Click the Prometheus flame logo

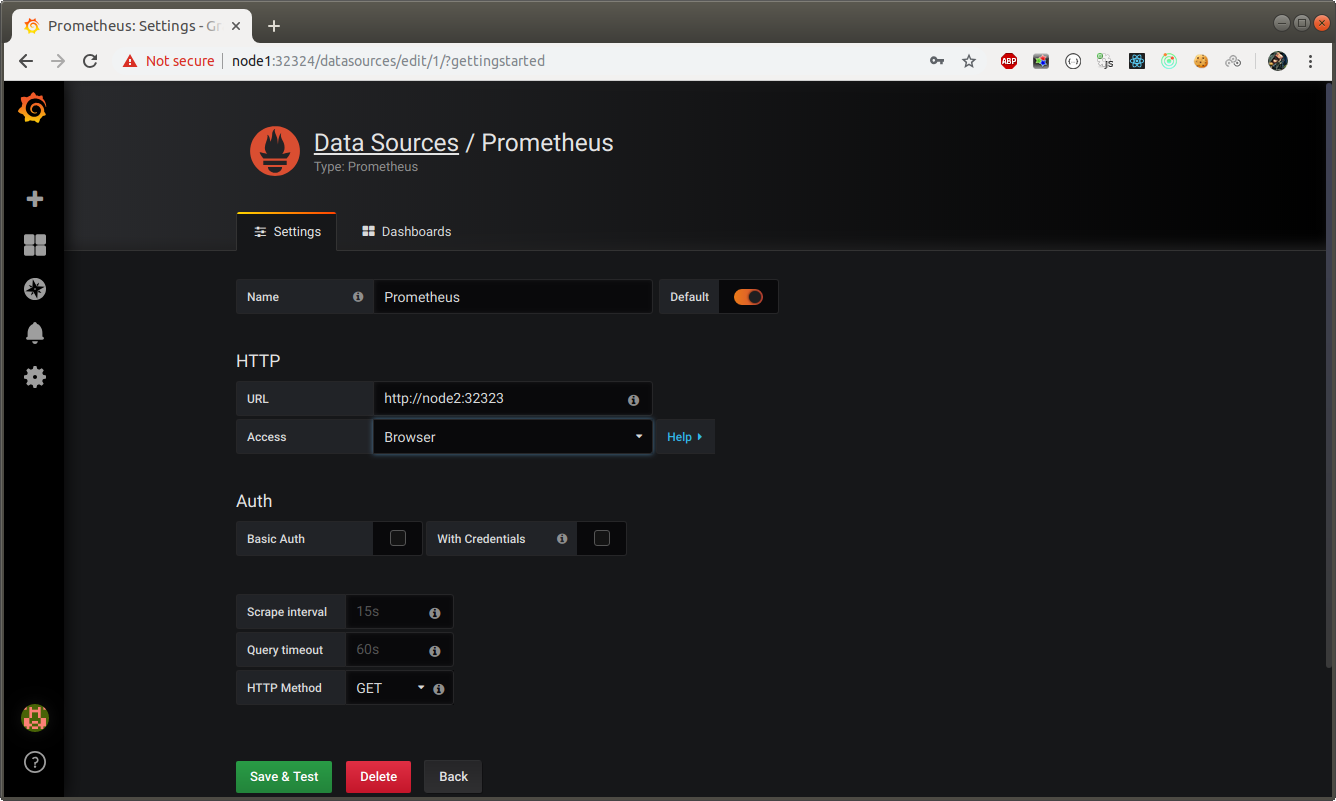[x=275, y=151]
